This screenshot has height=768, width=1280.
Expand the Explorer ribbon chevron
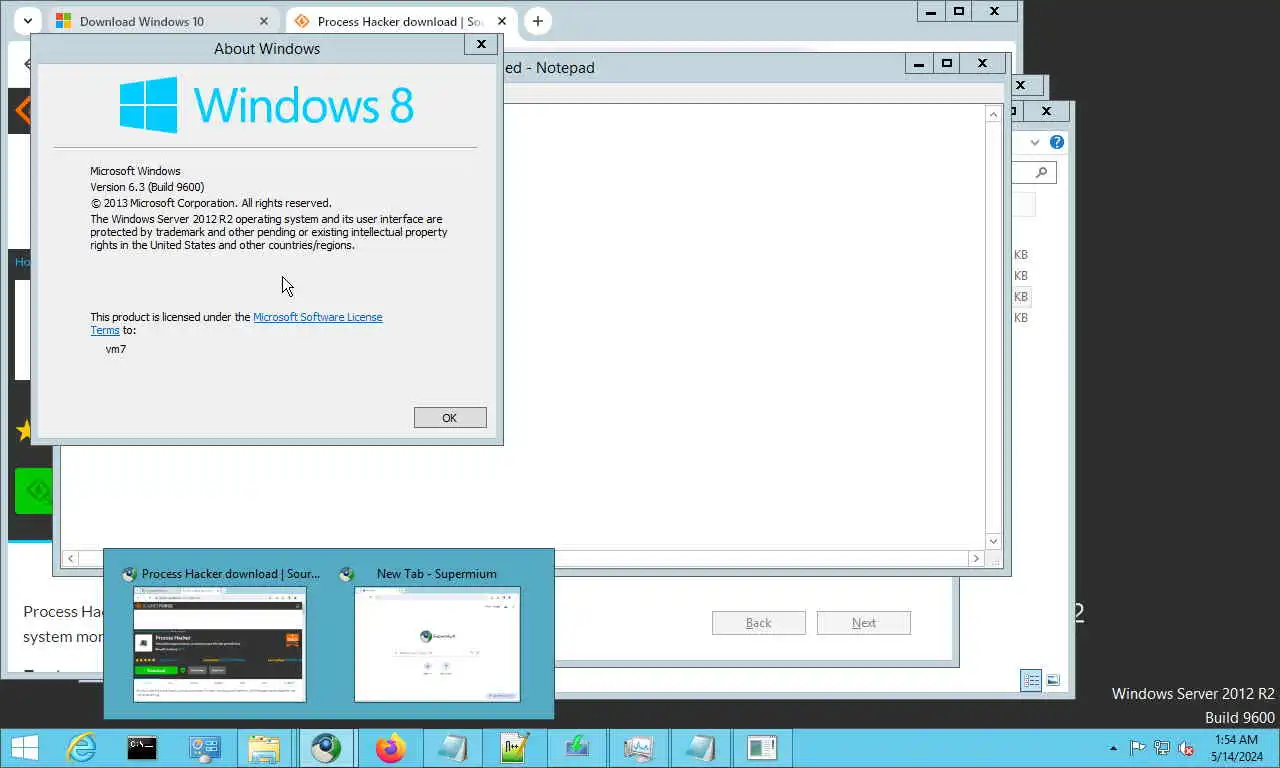pyautogui.click(x=1035, y=142)
